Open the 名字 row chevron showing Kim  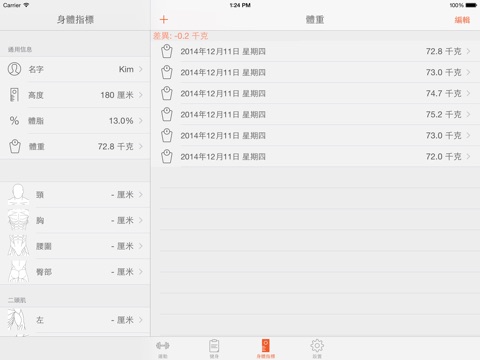coord(141,69)
